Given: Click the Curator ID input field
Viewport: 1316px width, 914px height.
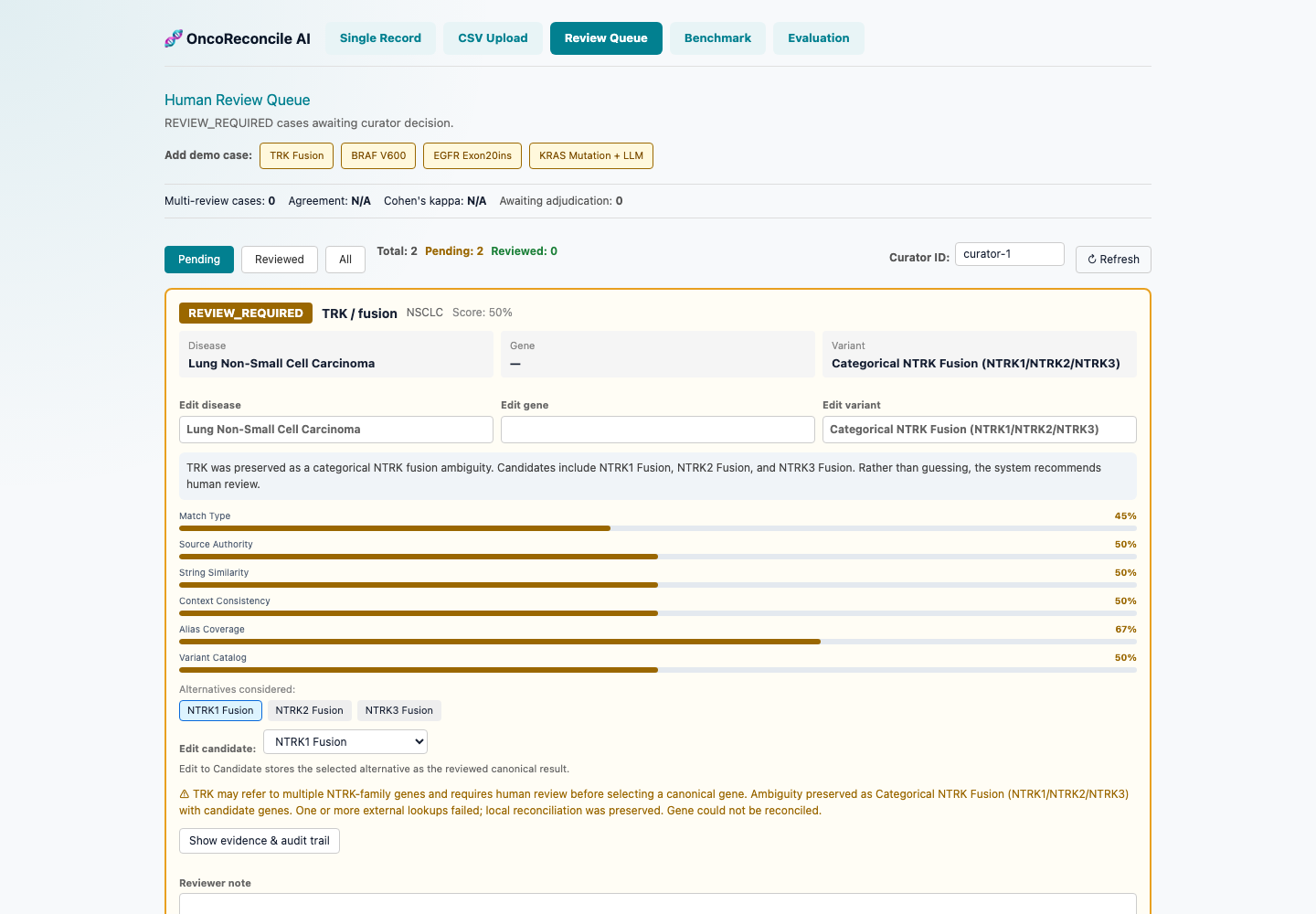Looking at the screenshot, I should [1010, 254].
